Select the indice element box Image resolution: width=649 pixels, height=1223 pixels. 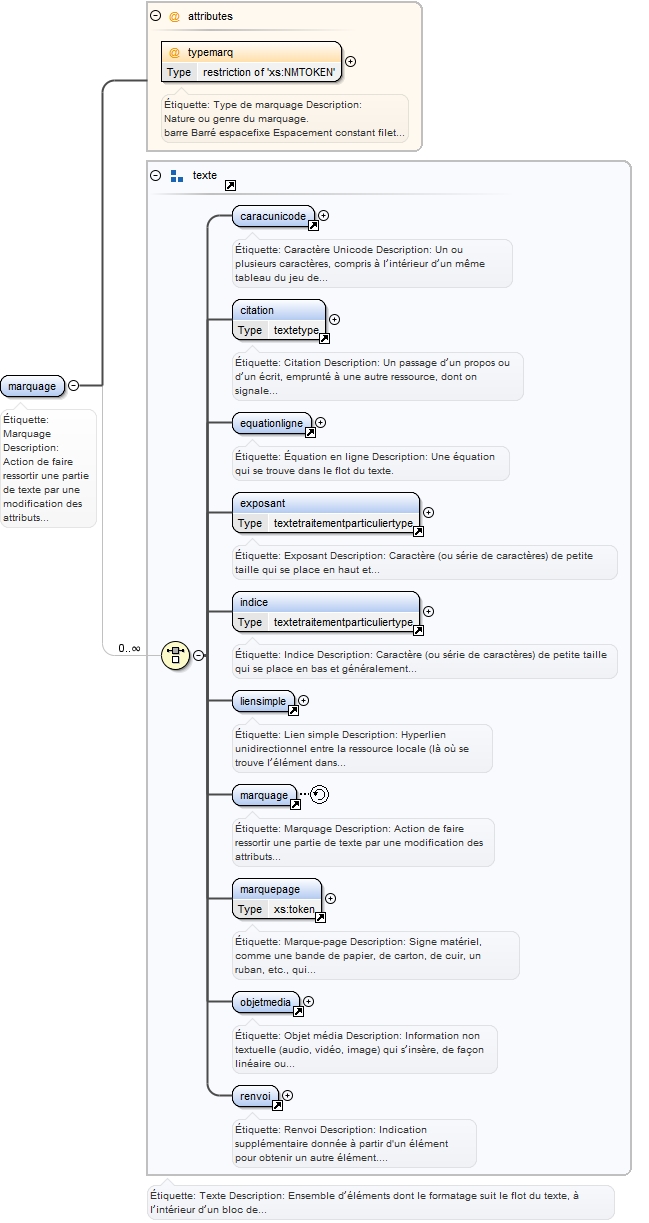[x=326, y=612]
